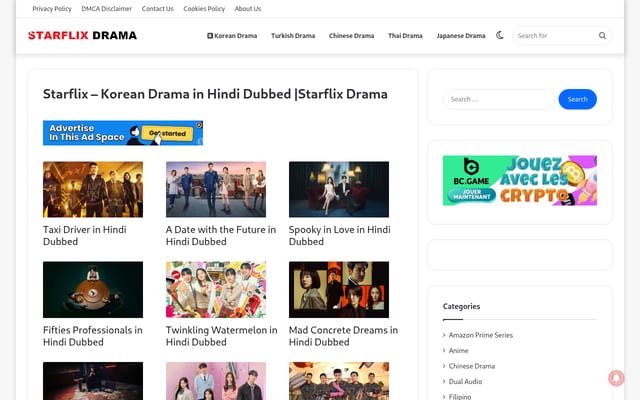
Task: Open the Thai Drama menu
Action: coord(405,36)
